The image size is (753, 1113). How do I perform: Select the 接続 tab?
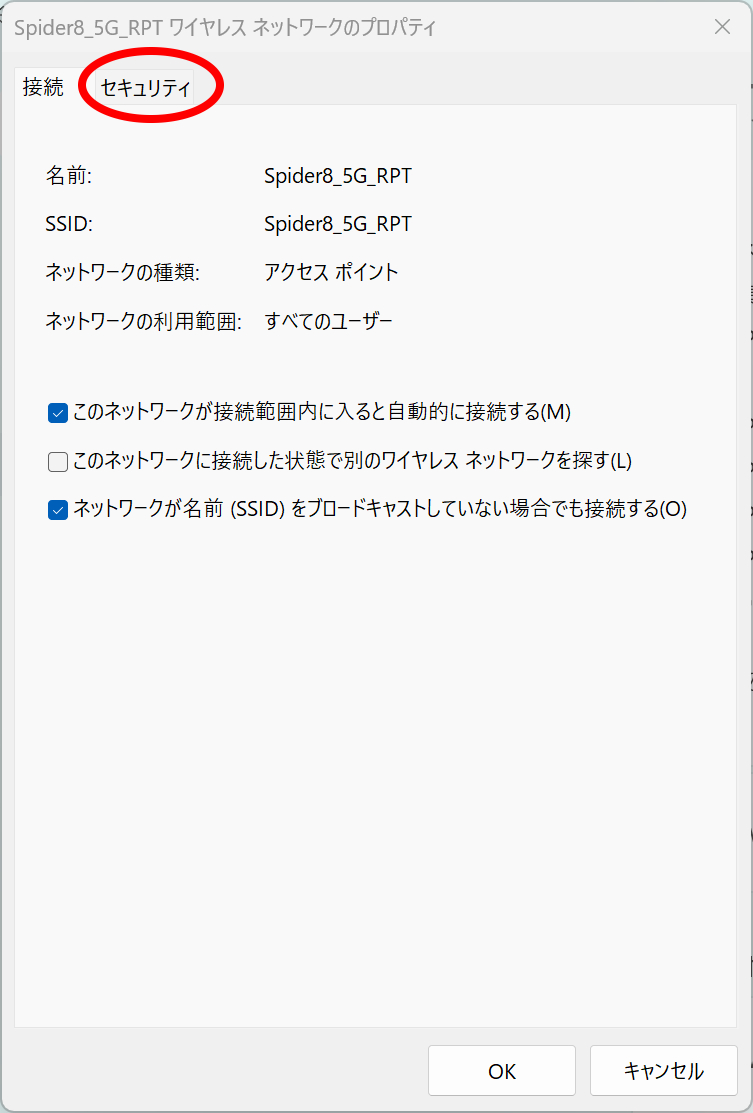coord(43,87)
